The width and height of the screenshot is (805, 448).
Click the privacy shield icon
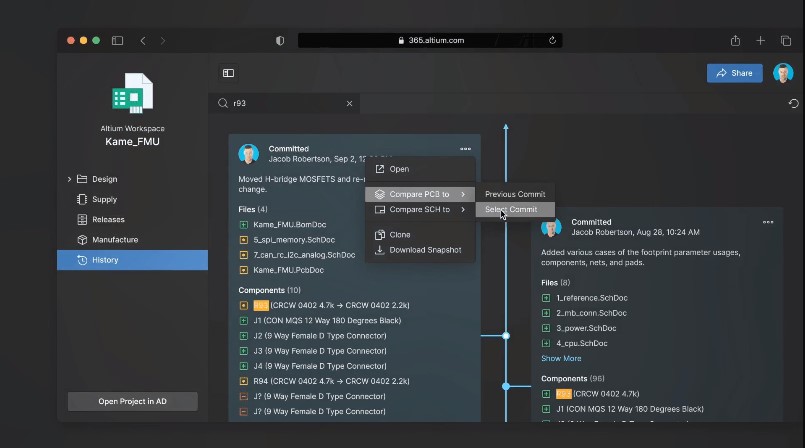(x=280, y=41)
